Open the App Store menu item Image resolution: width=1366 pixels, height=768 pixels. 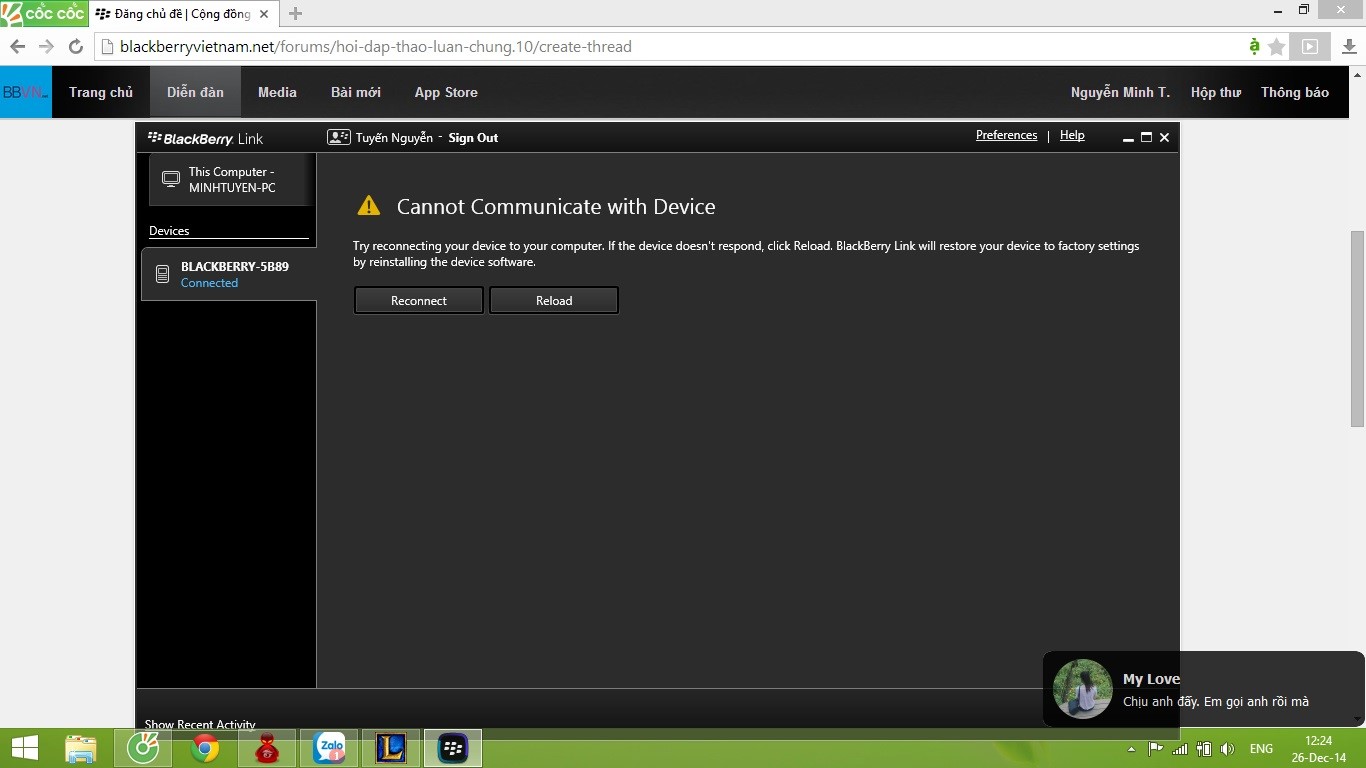(x=446, y=92)
